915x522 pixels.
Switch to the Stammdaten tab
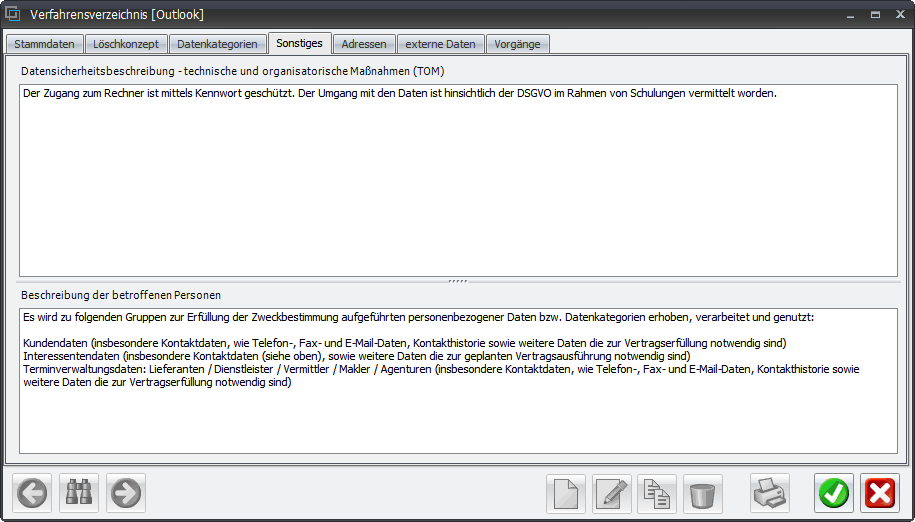pyautogui.click(x=44, y=44)
